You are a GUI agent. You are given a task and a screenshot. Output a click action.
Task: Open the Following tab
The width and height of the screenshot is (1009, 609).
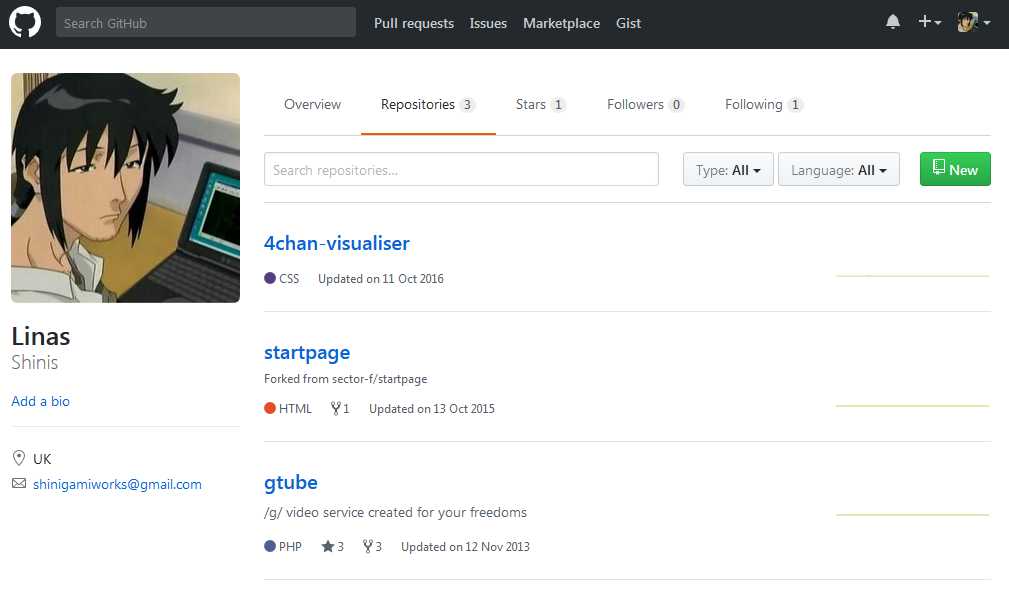click(764, 104)
